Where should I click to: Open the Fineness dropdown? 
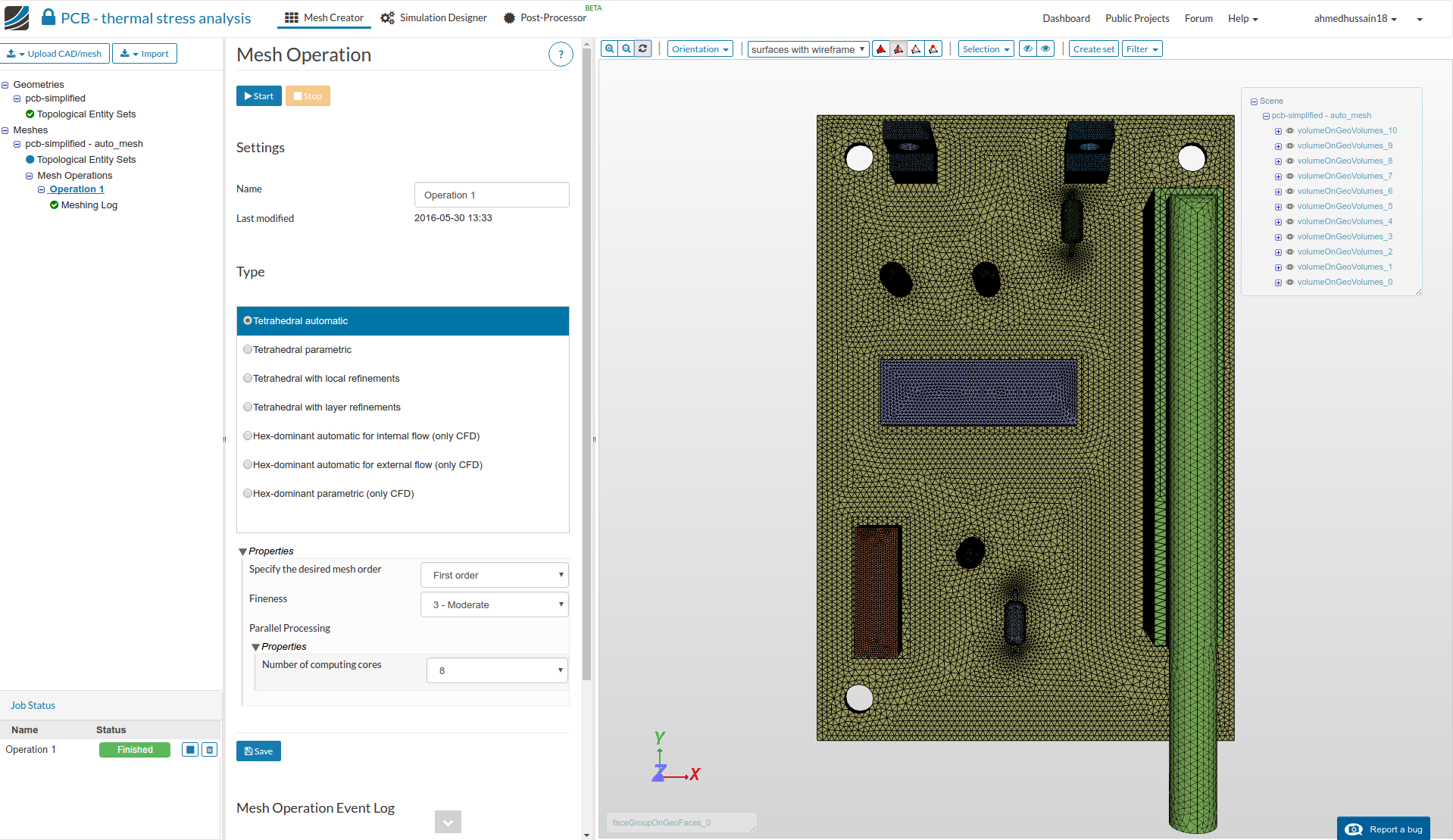[494, 604]
